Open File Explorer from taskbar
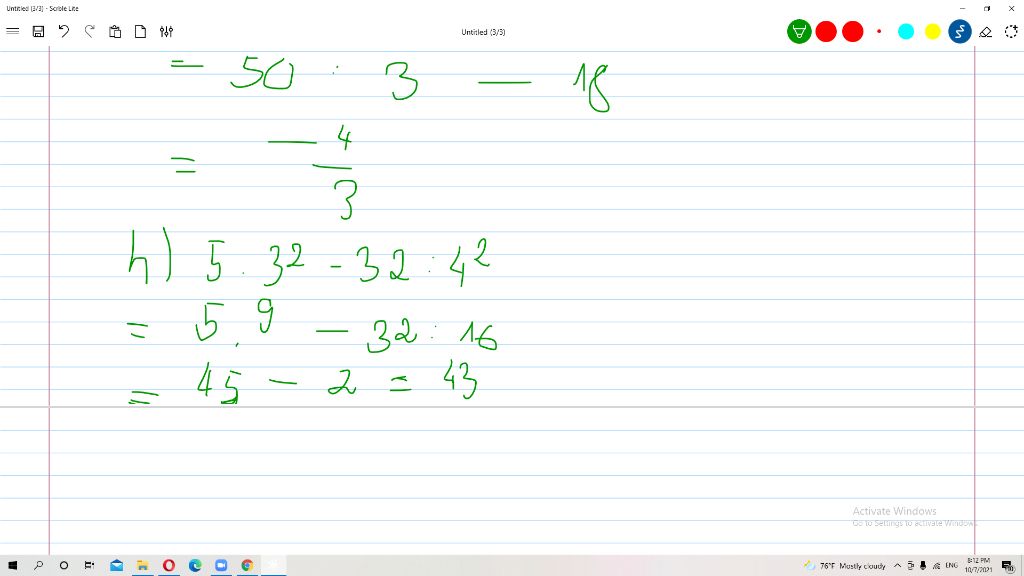 142,566
